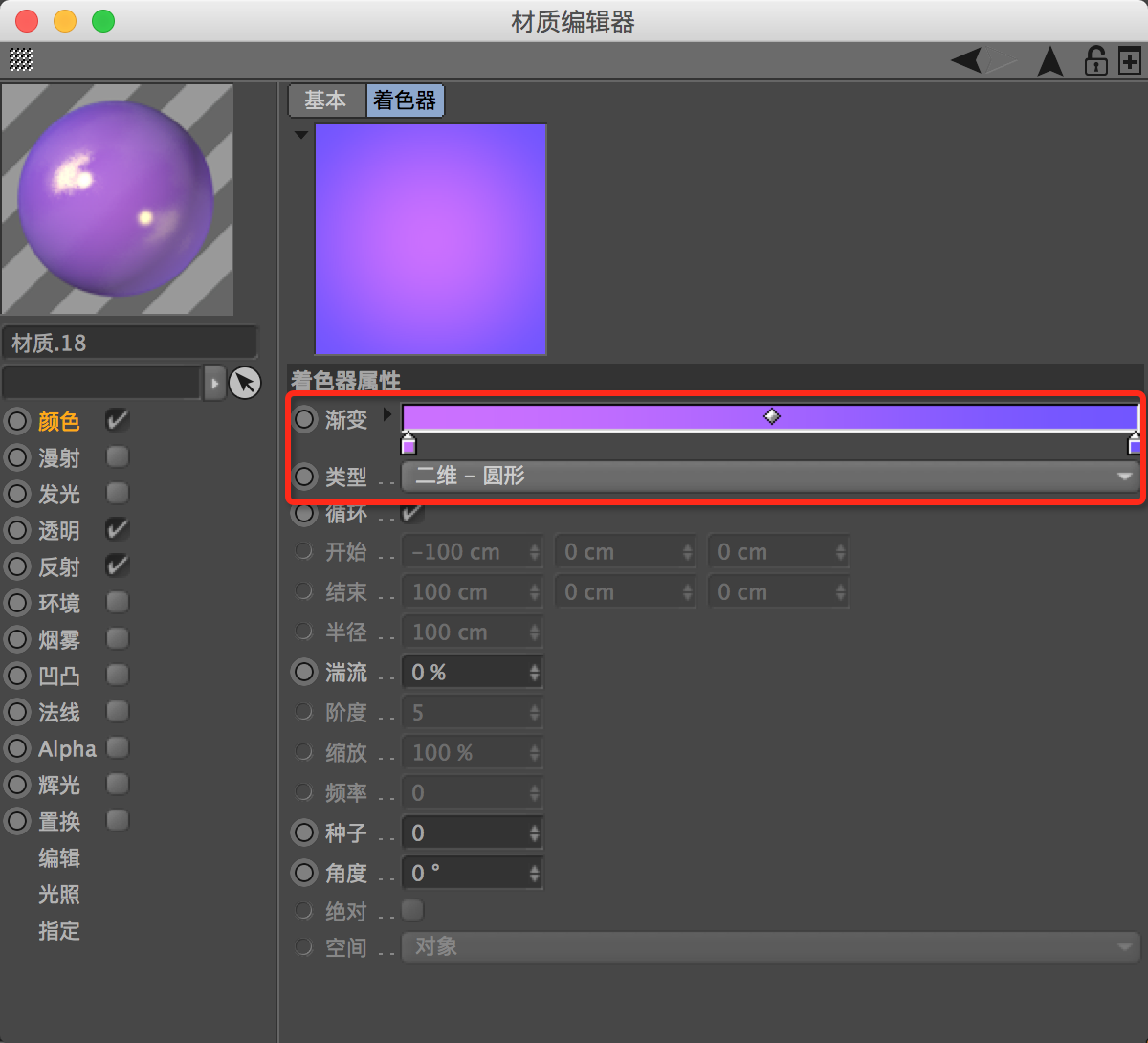Click the 湍流 value stepper arrows
The width and height of the screenshot is (1148, 1043).
pyautogui.click(x=534, y=673)
